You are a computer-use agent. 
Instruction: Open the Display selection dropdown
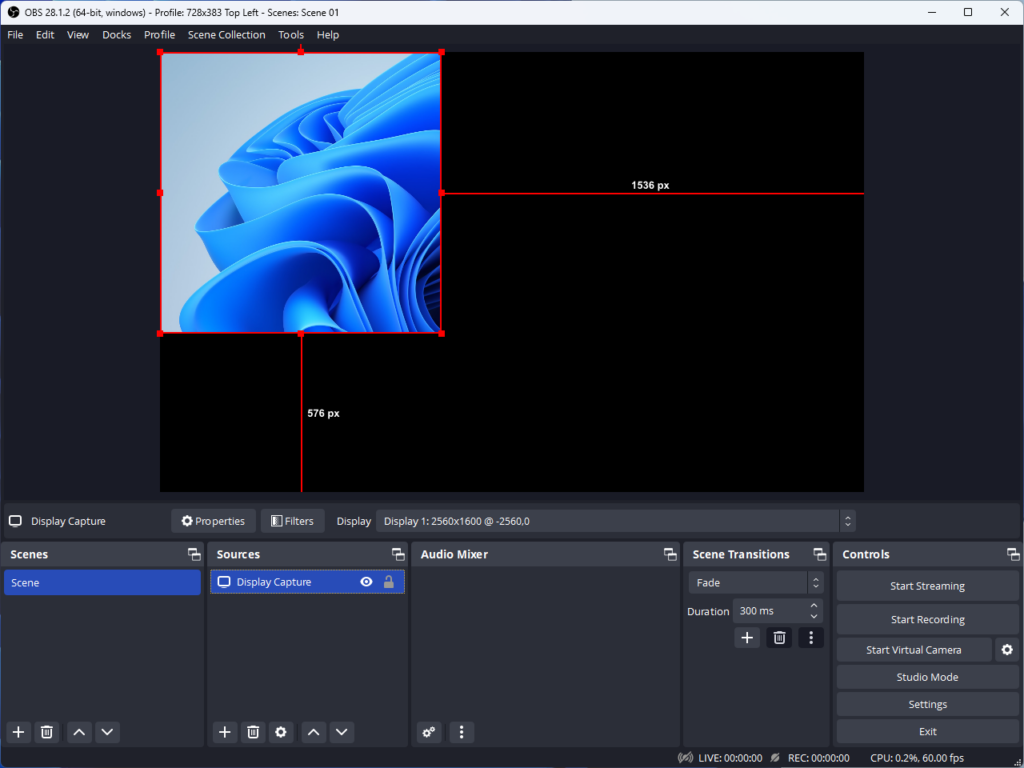[x=847, y=520]
